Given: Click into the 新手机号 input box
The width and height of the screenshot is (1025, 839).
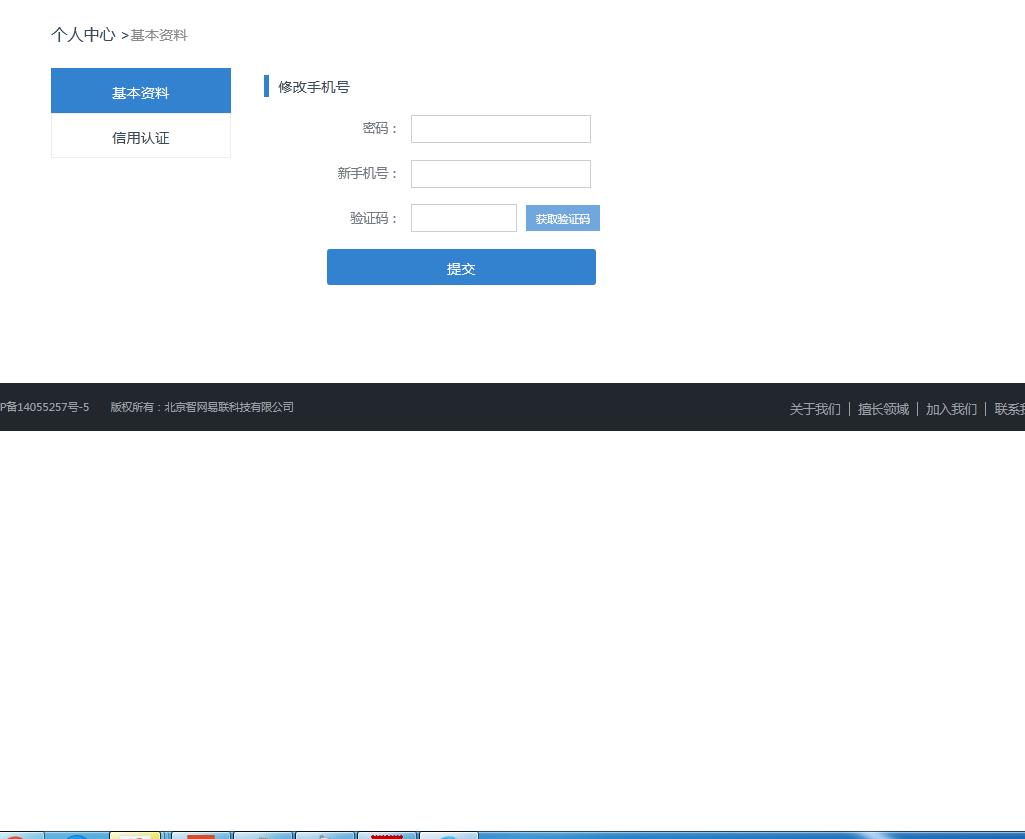Looking at the screenshot, I should 500,174.
